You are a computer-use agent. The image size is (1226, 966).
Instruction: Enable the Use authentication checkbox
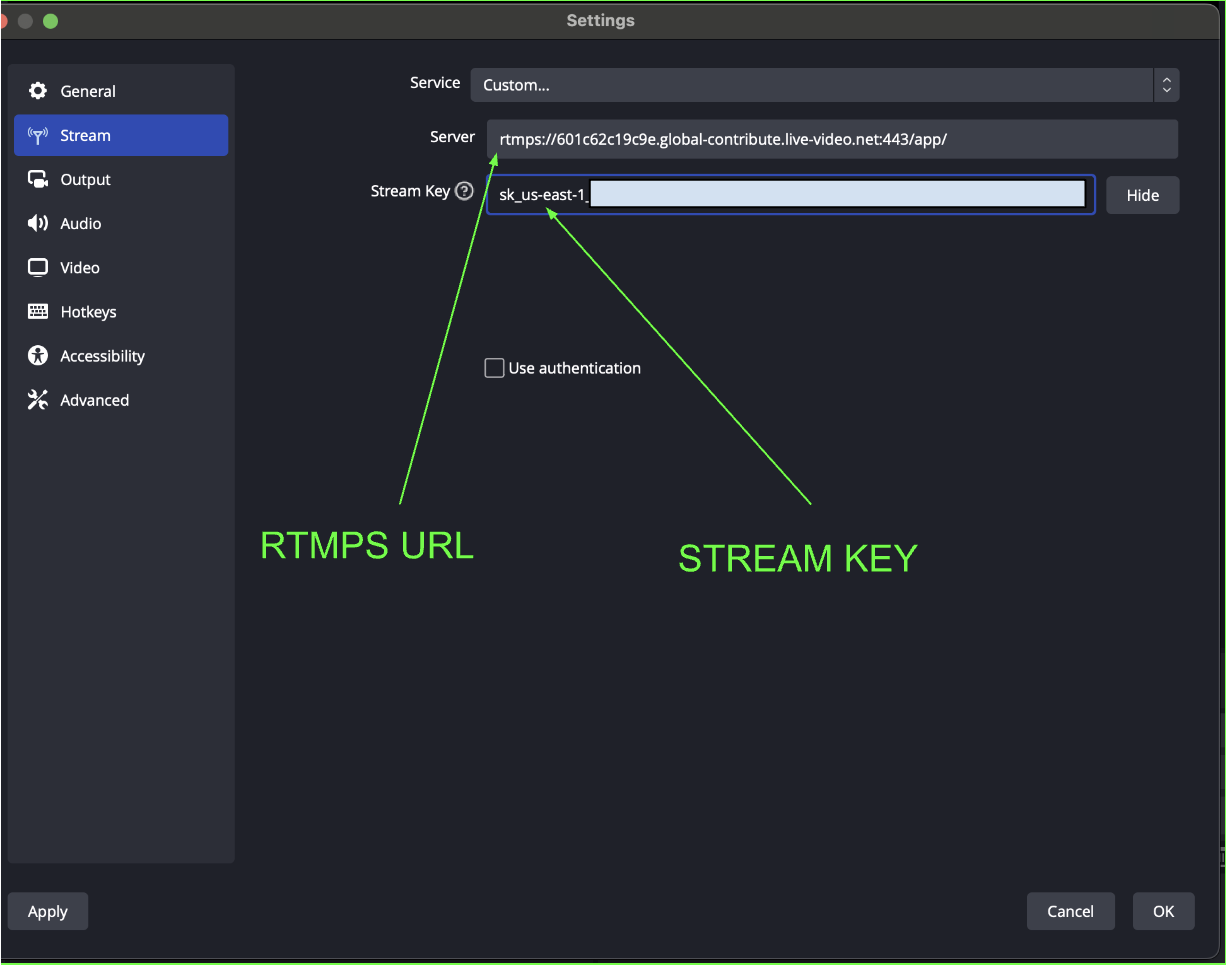pyautogui.click(x=494, y=368)
